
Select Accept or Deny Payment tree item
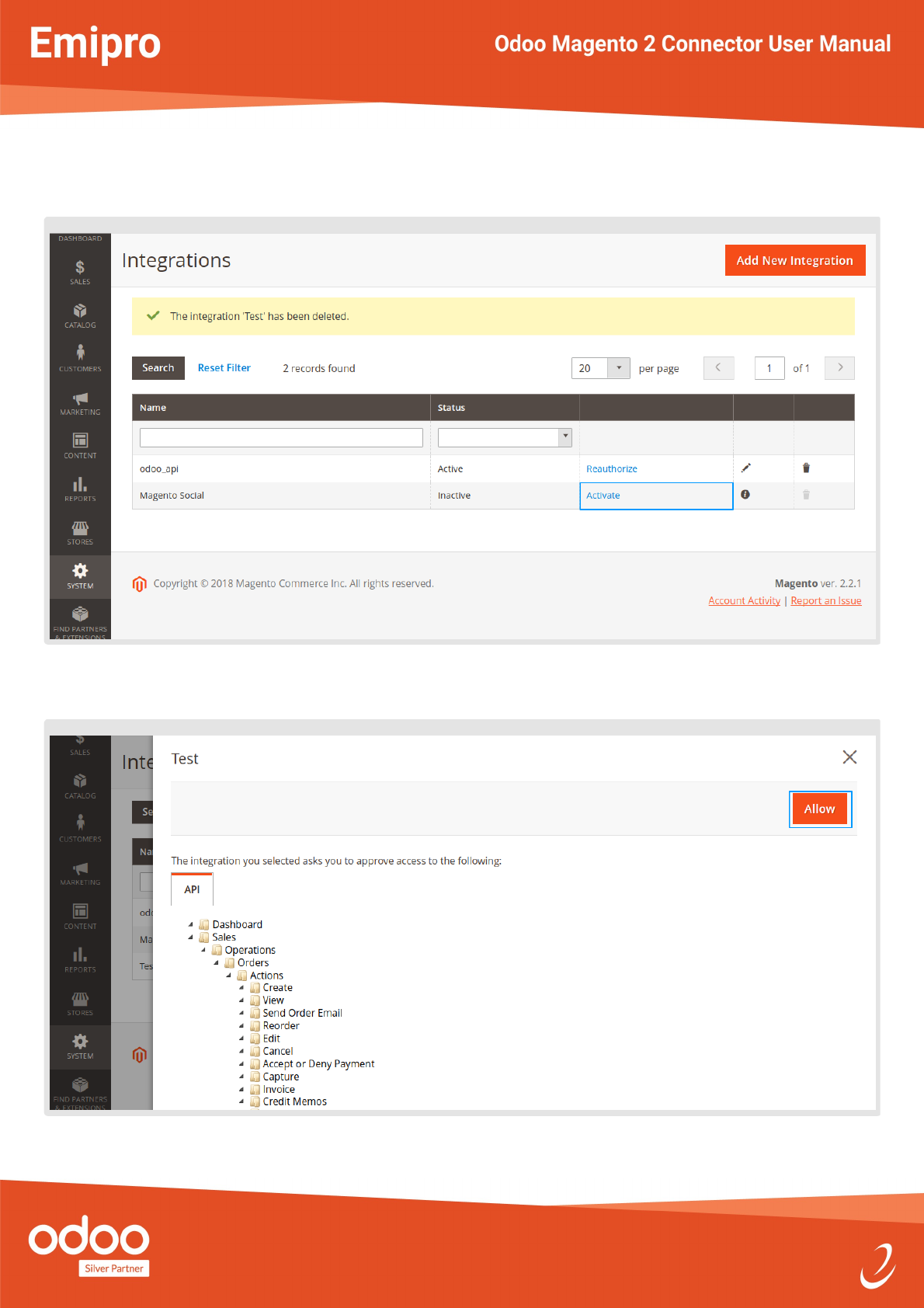click(318, 1064)
